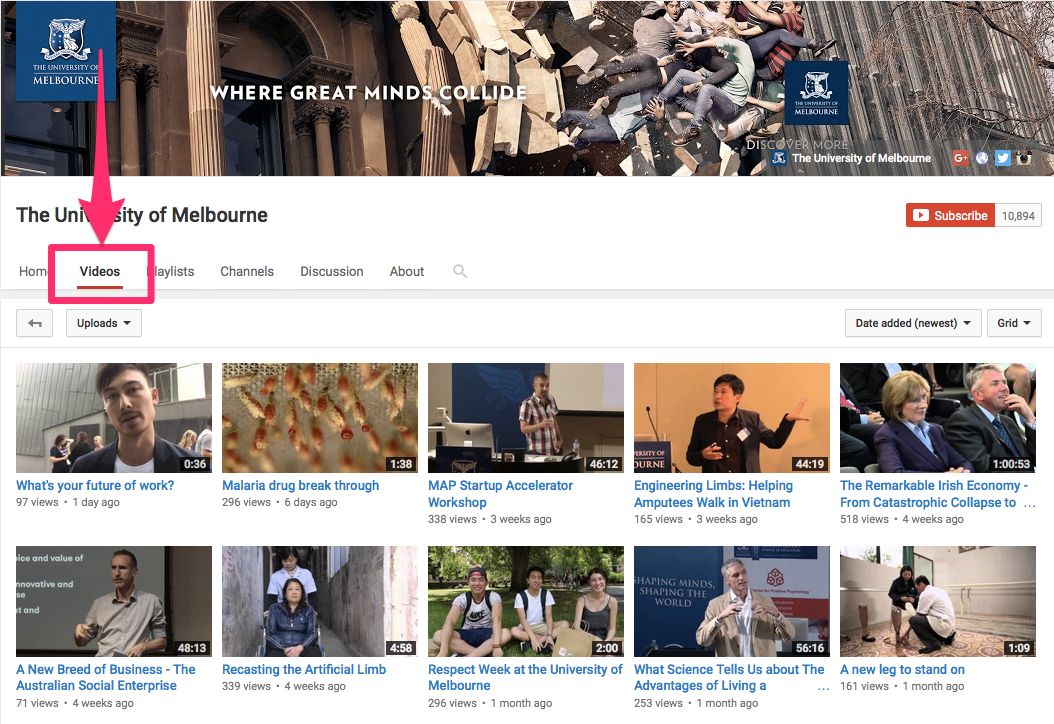The width and height of the screenshot is (1054, 724).
Task: Open 'A new leg to stand on' link
Action: tap(902, 670)
